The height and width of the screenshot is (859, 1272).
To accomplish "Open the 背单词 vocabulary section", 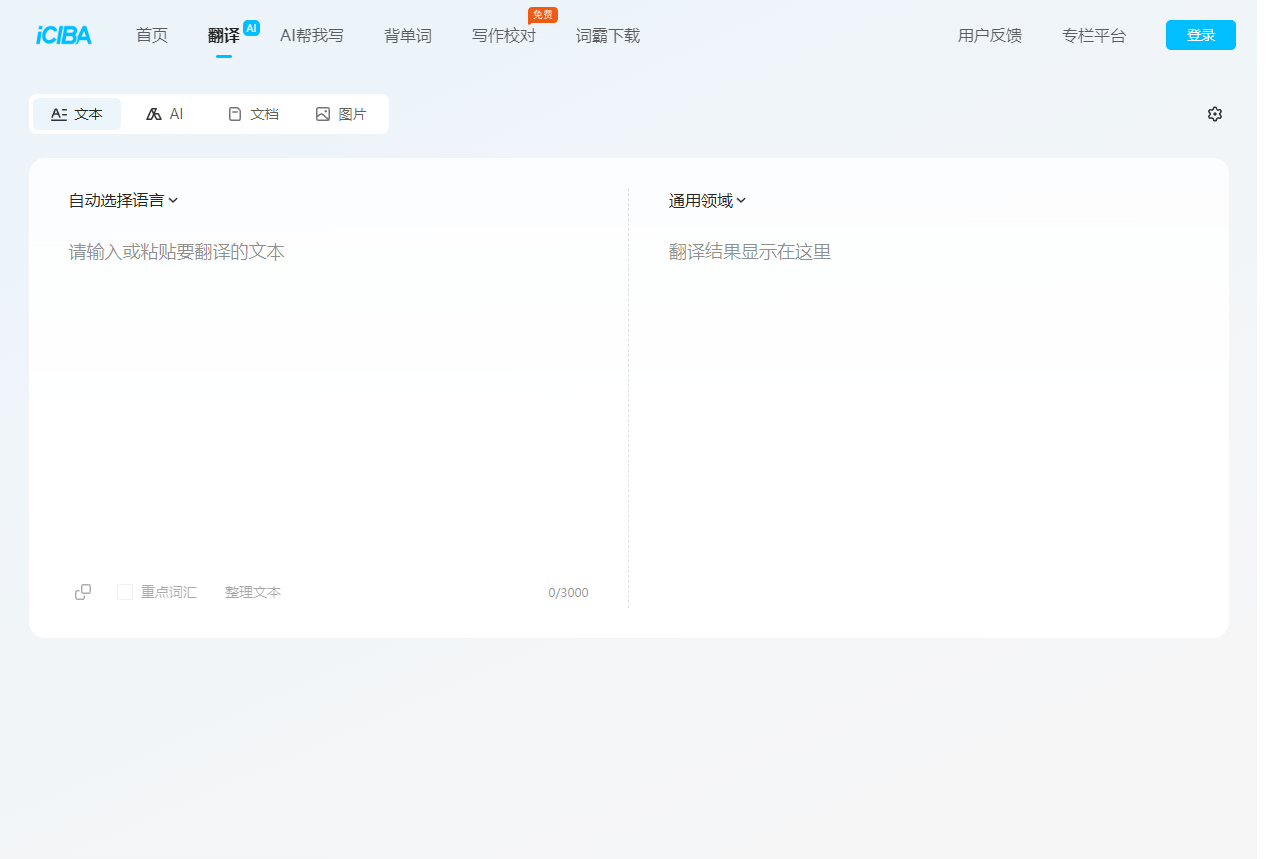I will [407, 34].
